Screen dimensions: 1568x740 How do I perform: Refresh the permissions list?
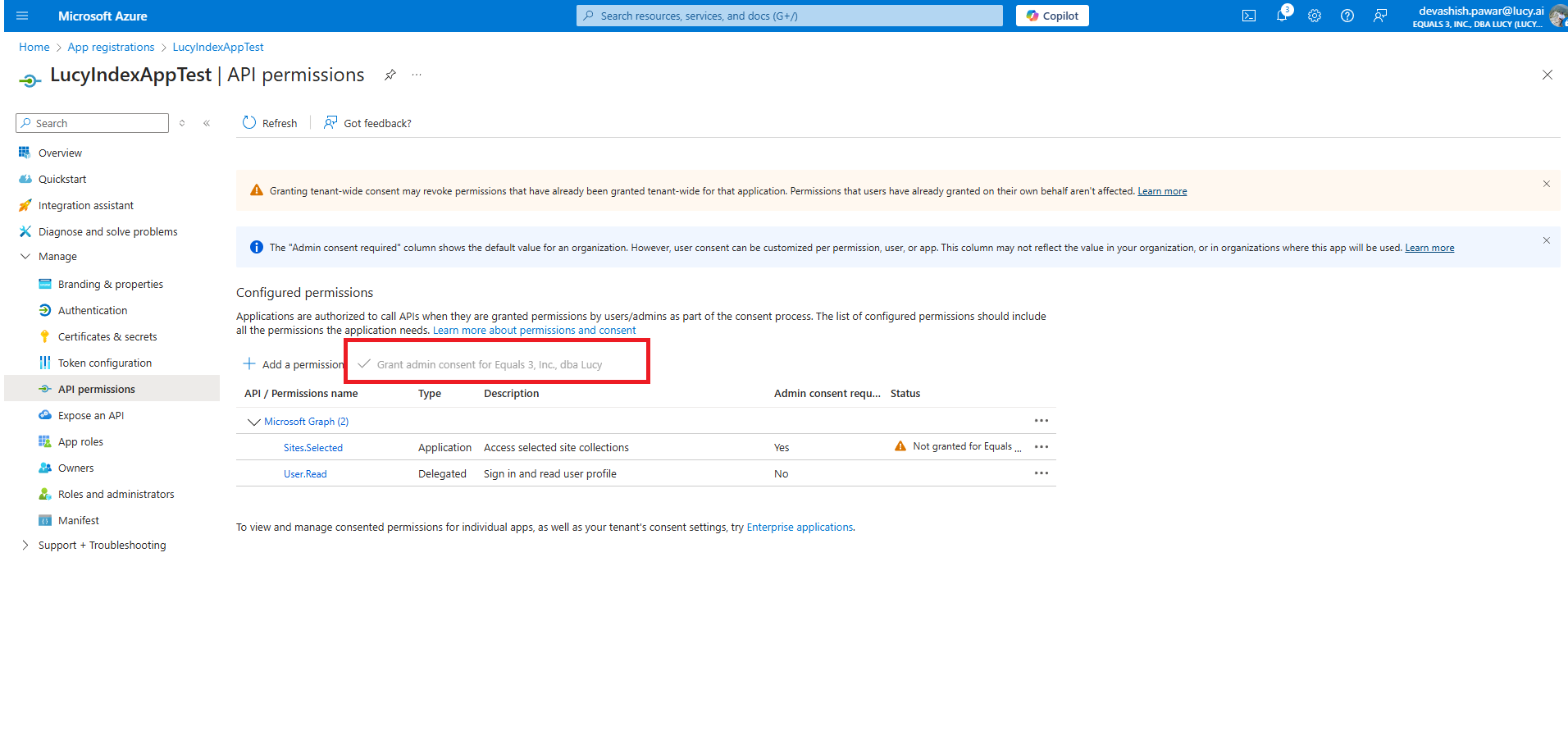click(270, 123)
